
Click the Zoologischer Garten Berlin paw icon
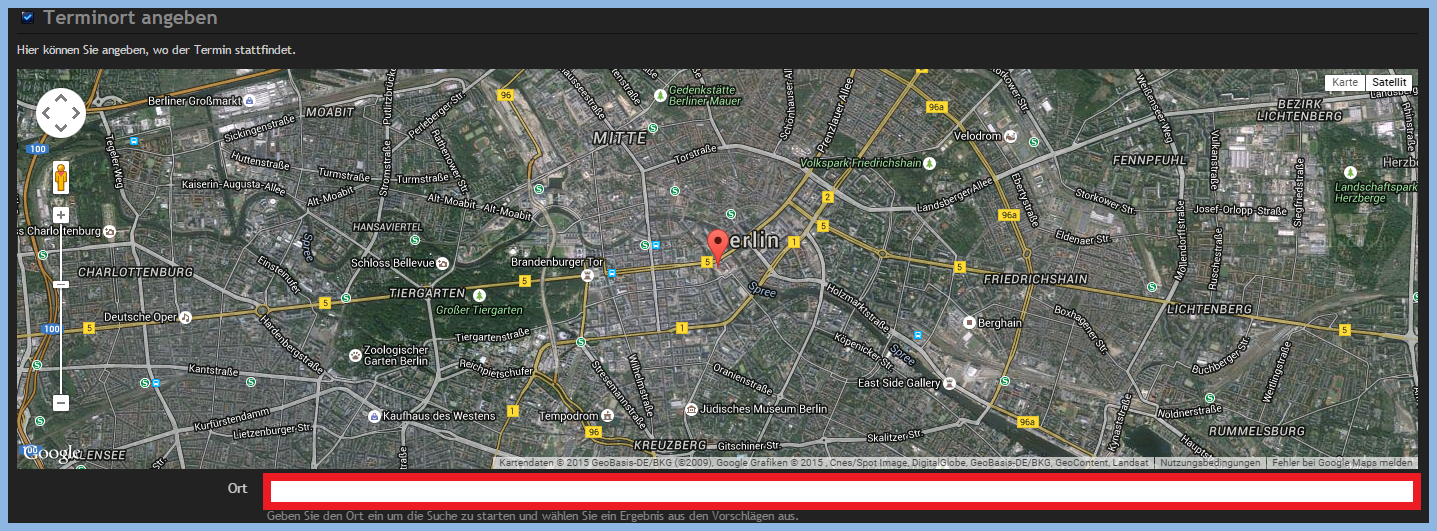[x=355, y=354]
